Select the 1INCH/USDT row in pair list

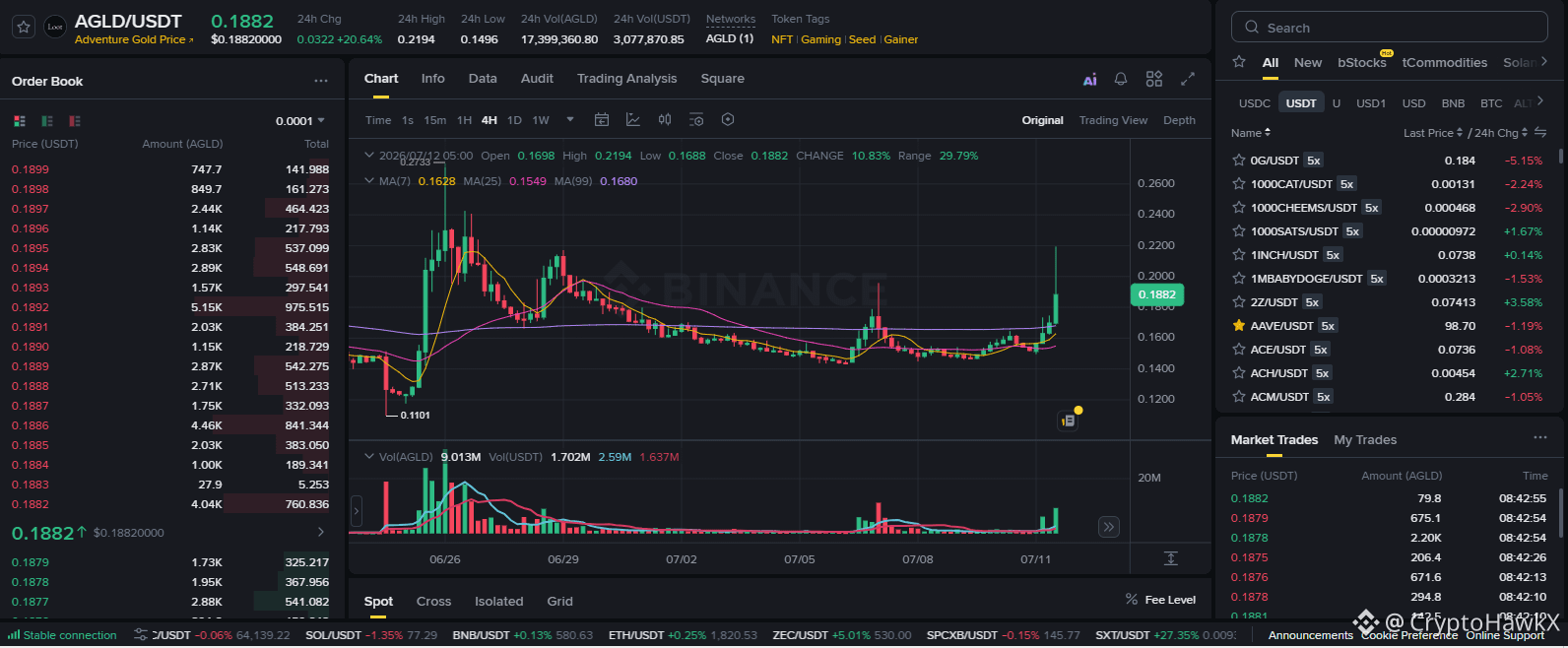click(1389, 255)
